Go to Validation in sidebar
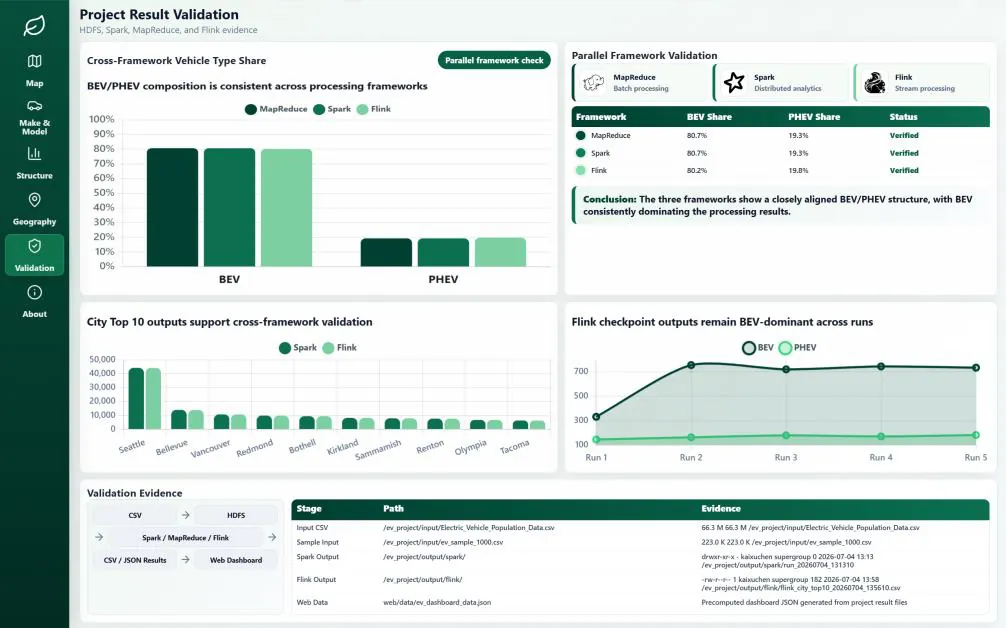Image resolution: width=1006 pixels, height=628 pixels. coord(35,255)
